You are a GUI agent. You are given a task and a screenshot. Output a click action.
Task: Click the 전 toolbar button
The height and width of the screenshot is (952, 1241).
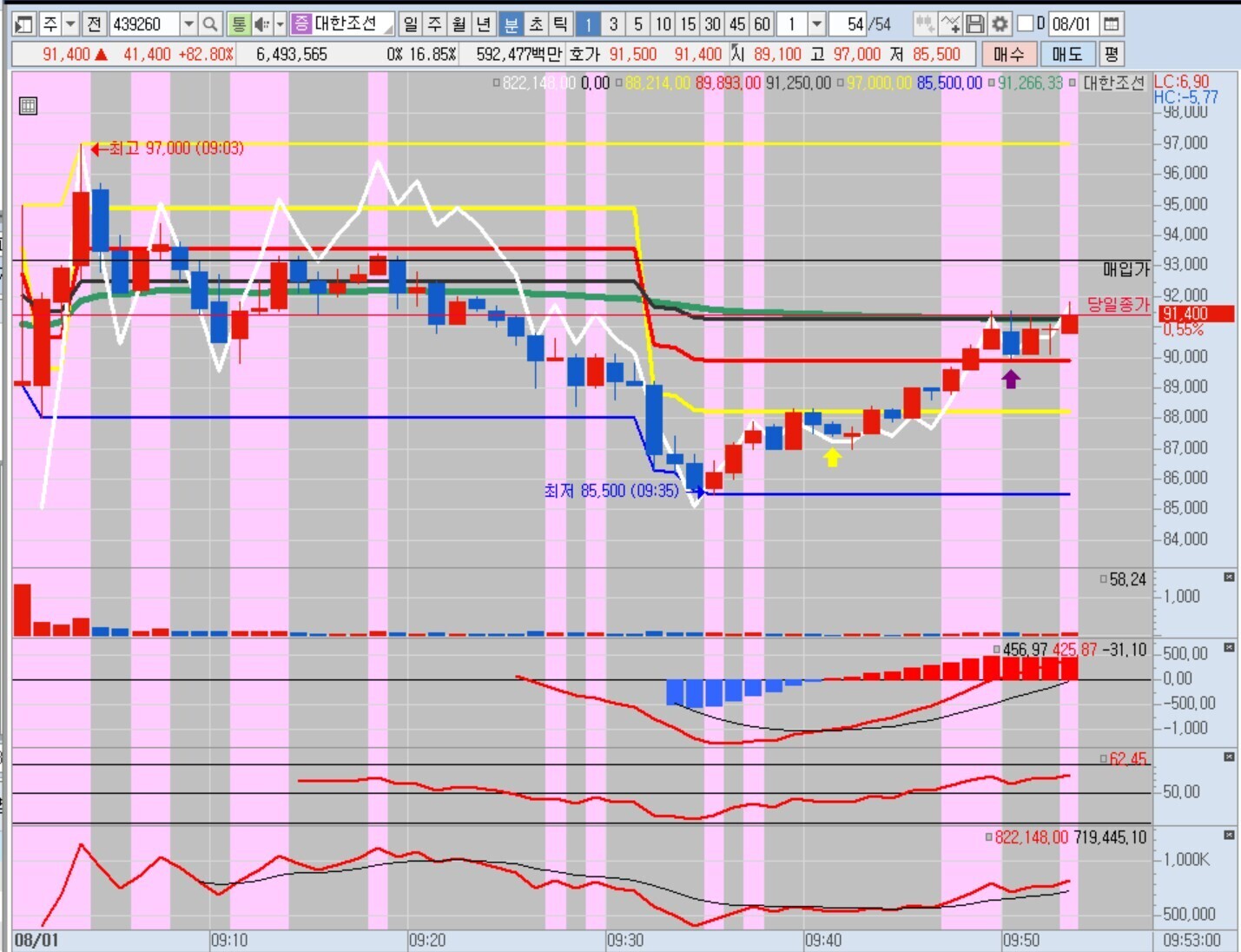95,23
